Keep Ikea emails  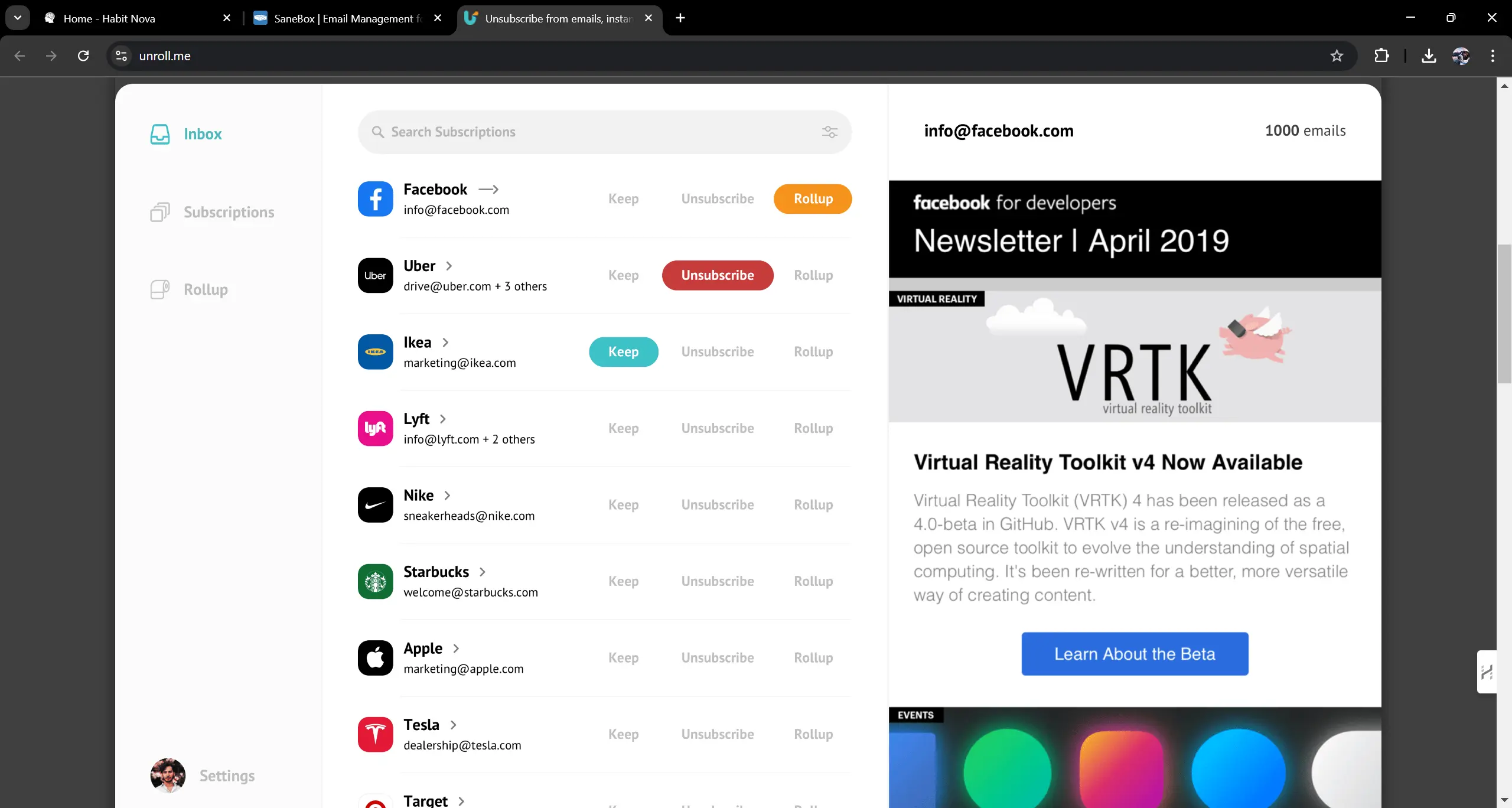click(623, 352)
